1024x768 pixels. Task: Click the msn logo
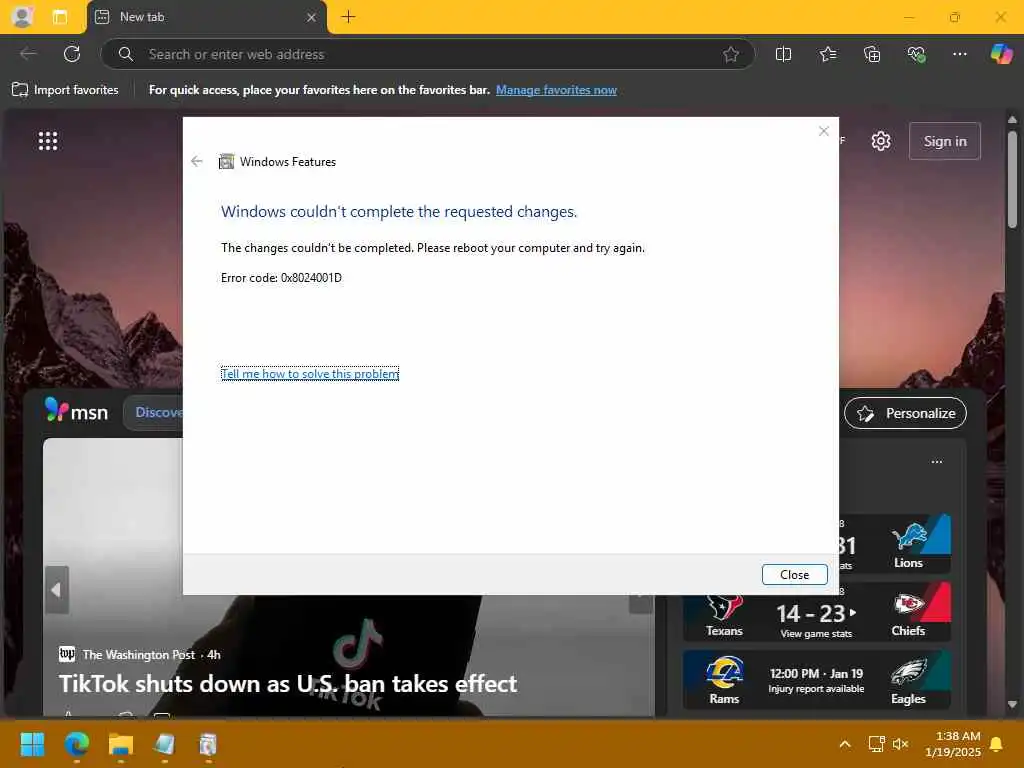coord(76,412)
